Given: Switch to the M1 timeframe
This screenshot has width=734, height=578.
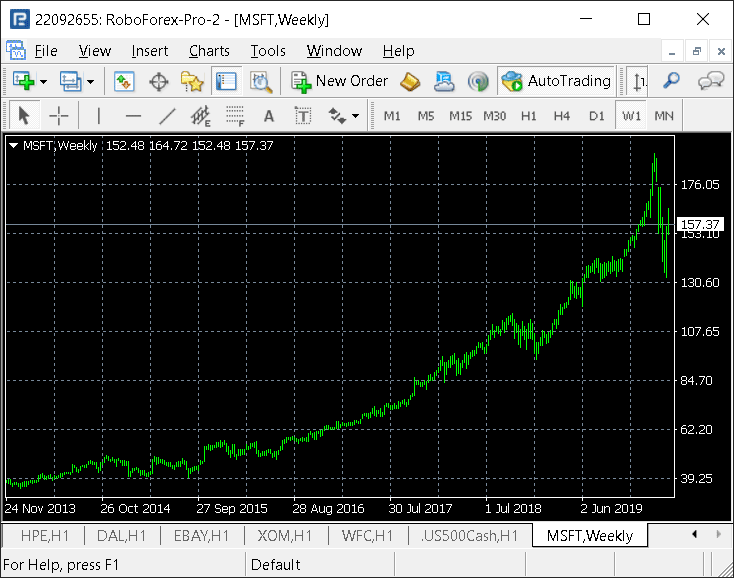Looking at the screenshot, I should click(392, 116).
